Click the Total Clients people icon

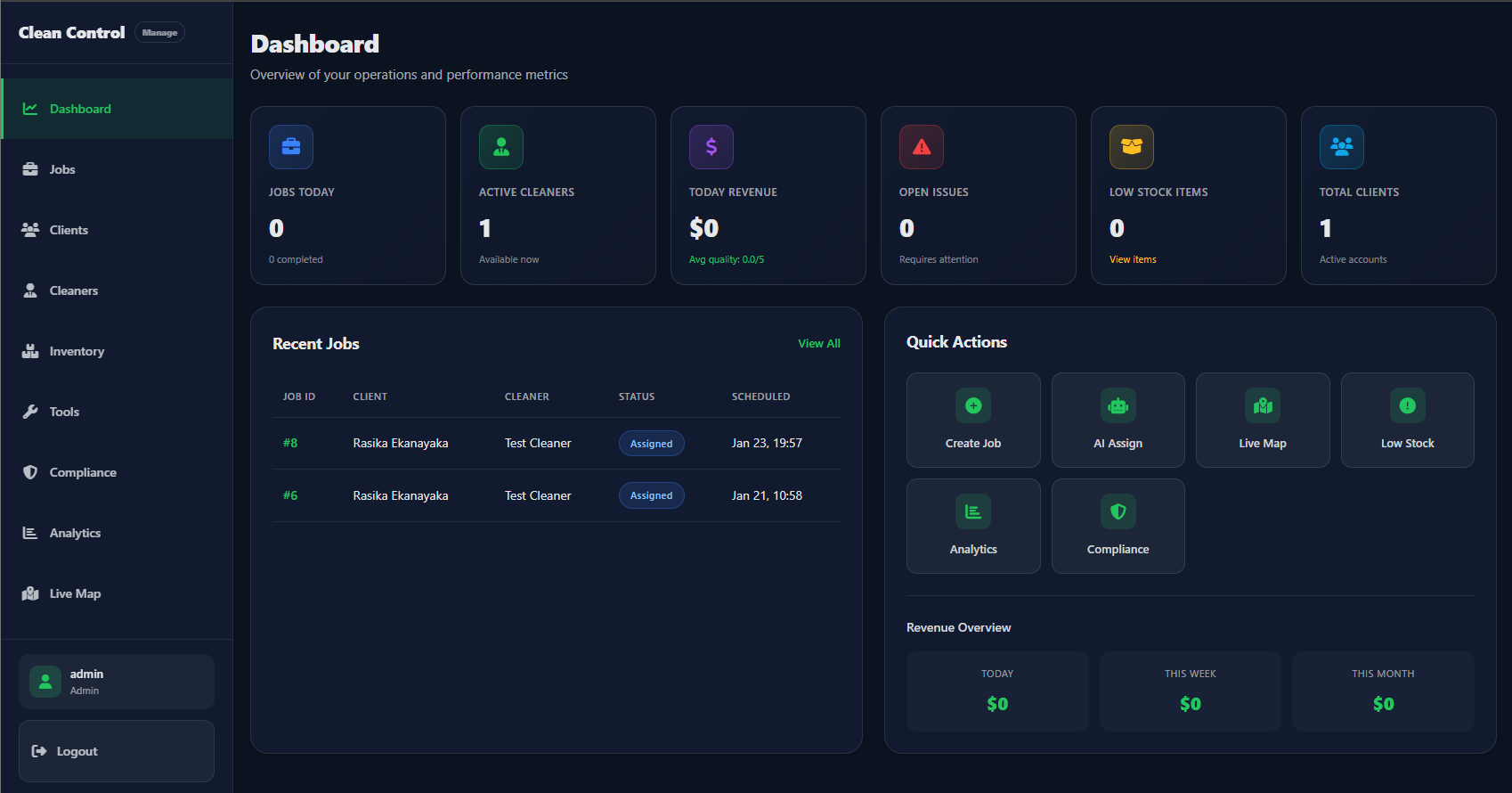point(1342,147)
